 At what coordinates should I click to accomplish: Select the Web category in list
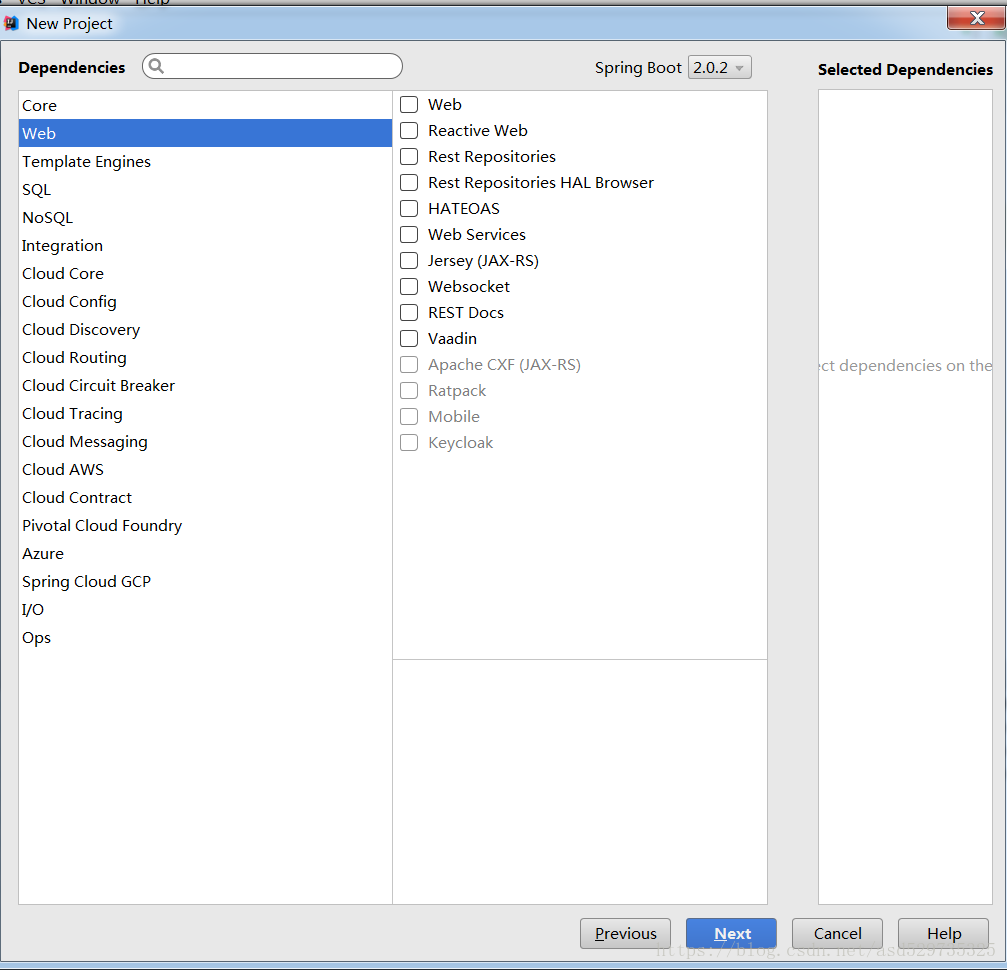[x=205, y=133]
